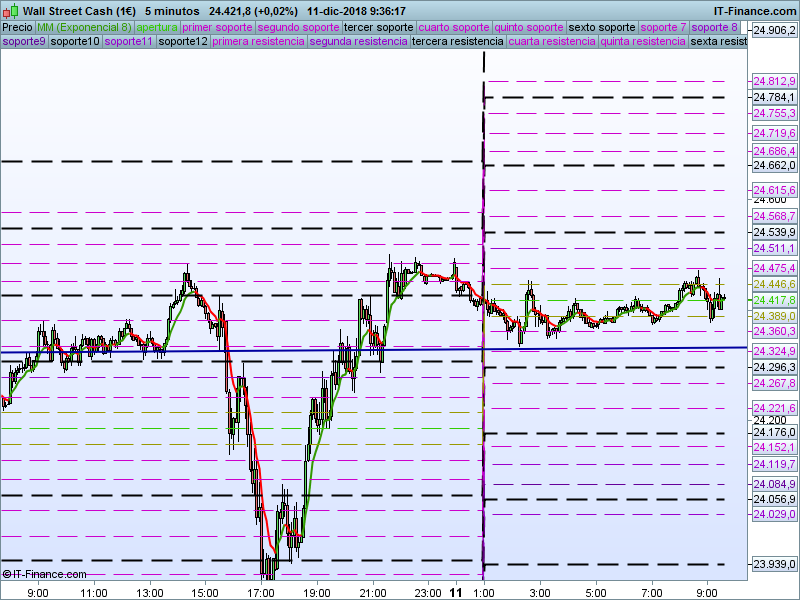Screen dimensions: 800x600
Task: Click the IT-Finance.com text in the title bar
Action: (x=755, y=11)
